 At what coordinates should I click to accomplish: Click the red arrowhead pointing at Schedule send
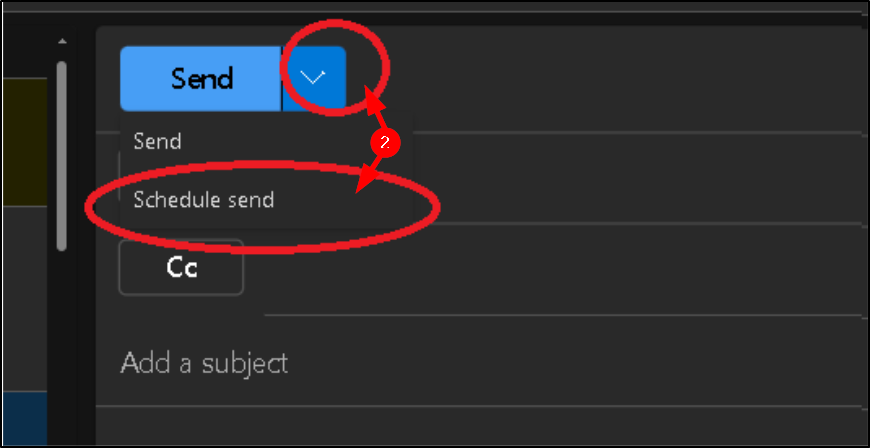pyautogui.click(x=365, y=183)
